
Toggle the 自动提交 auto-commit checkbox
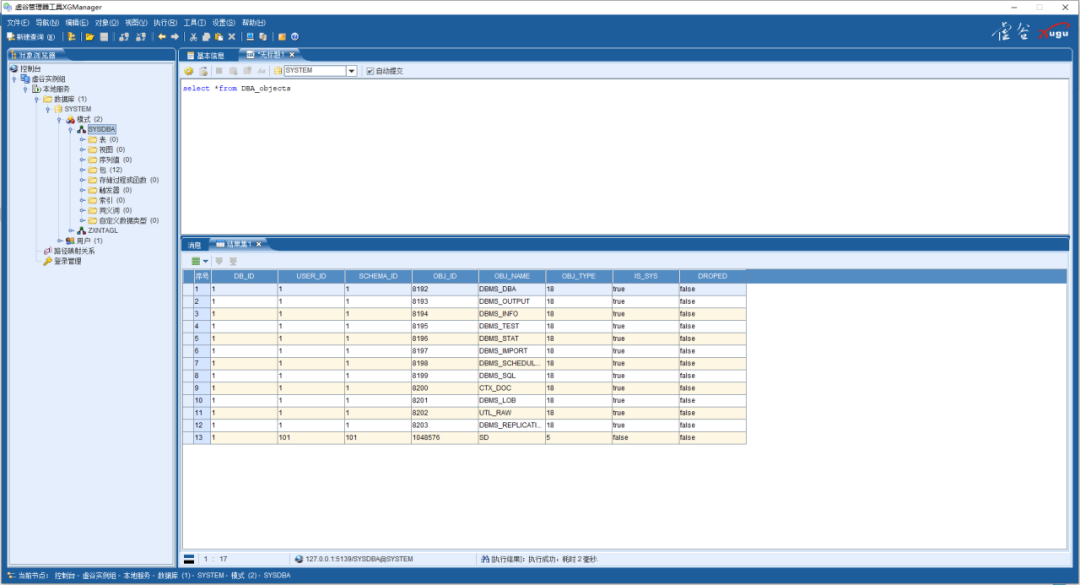point(370,71)
